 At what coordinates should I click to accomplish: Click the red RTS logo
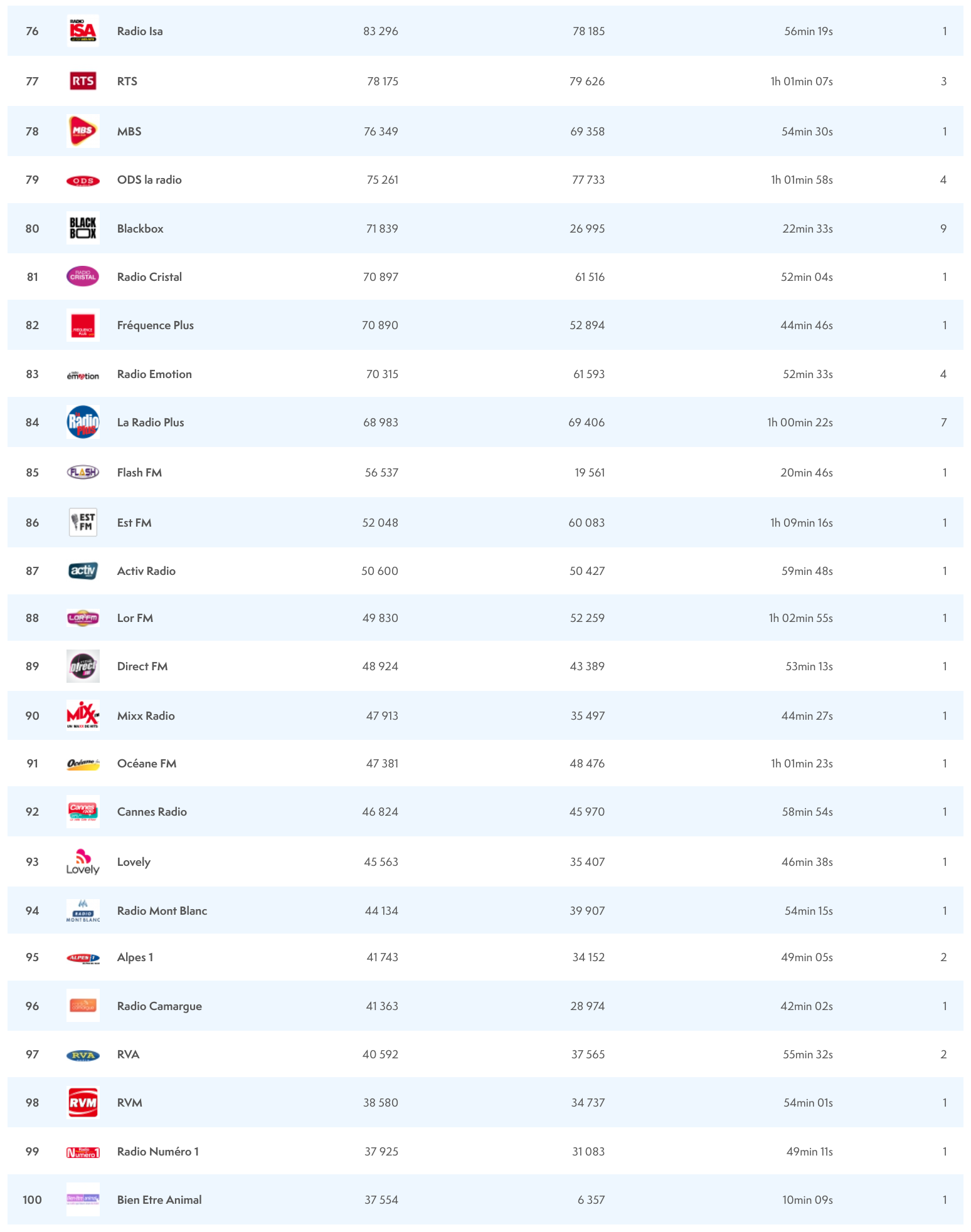(x=83, y=82)
